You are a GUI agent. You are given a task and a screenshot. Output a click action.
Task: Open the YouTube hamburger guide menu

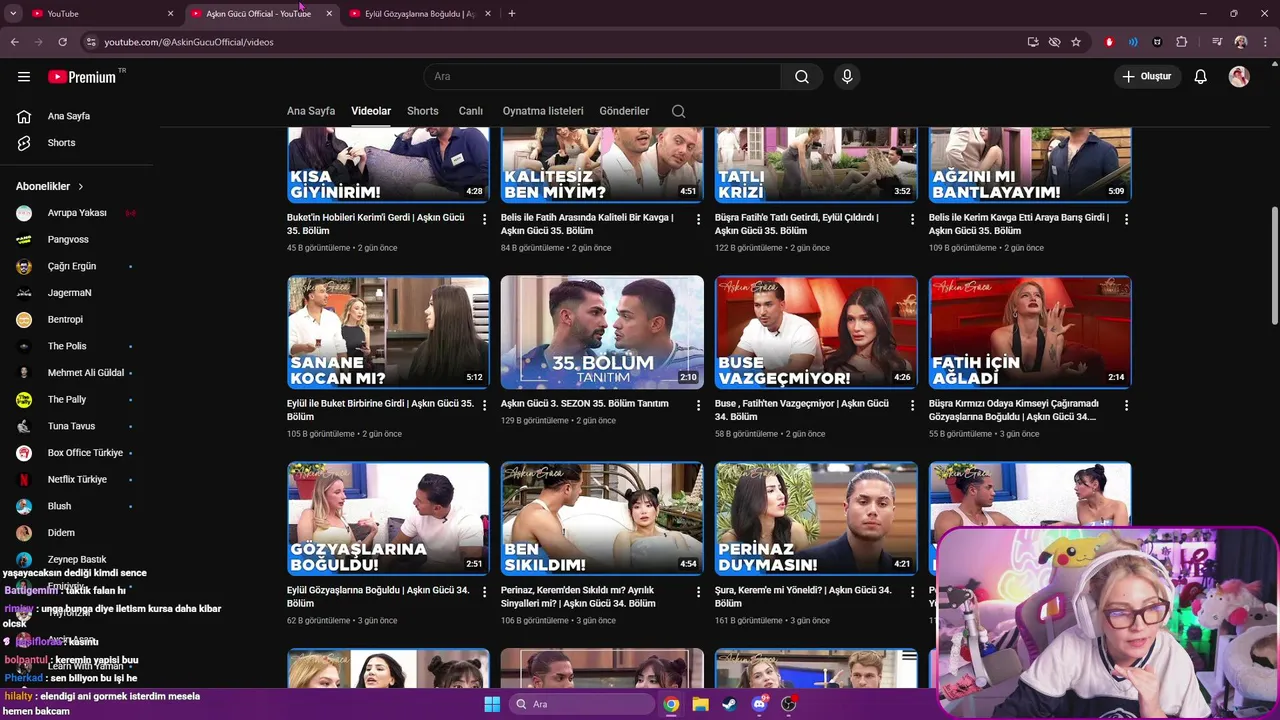[24, 77]
